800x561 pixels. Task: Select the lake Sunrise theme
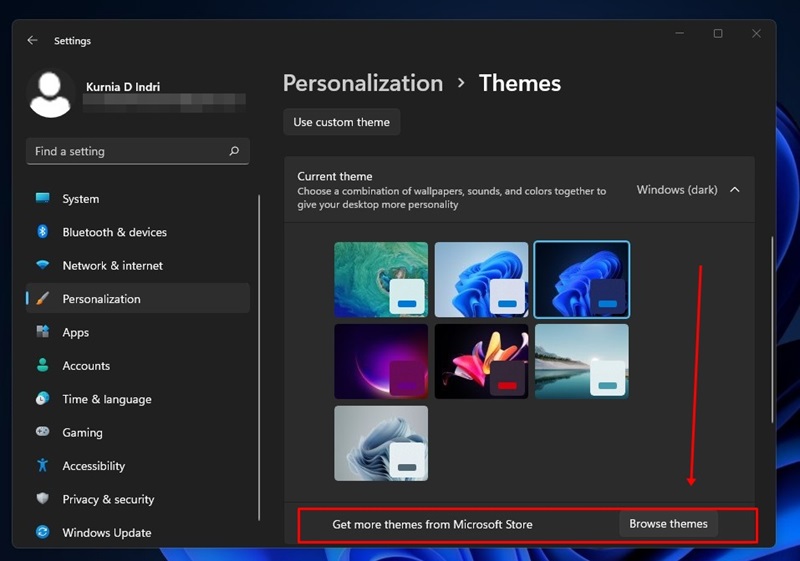(582, 361)
